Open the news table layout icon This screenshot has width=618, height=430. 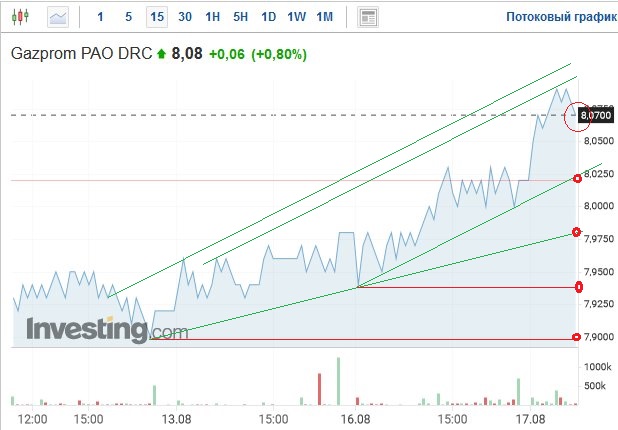(x=368, y=17)
